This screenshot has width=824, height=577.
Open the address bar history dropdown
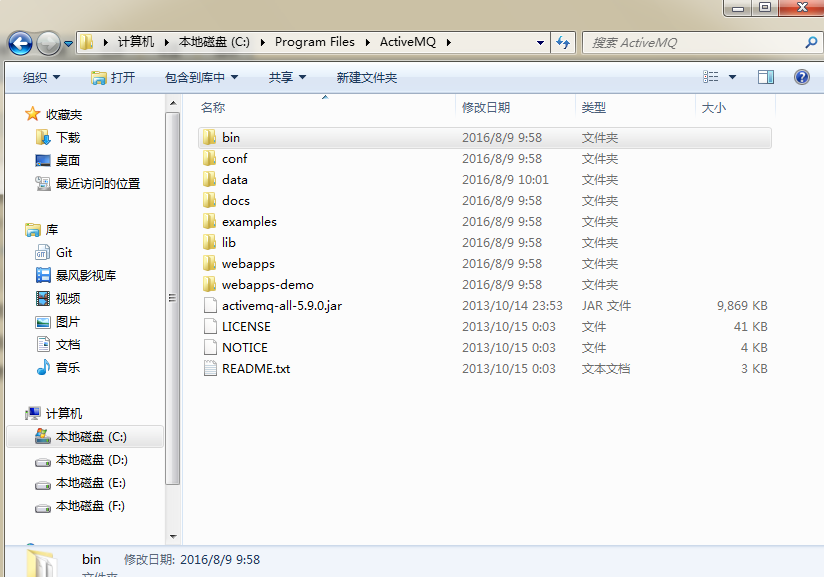coord(540,43)
